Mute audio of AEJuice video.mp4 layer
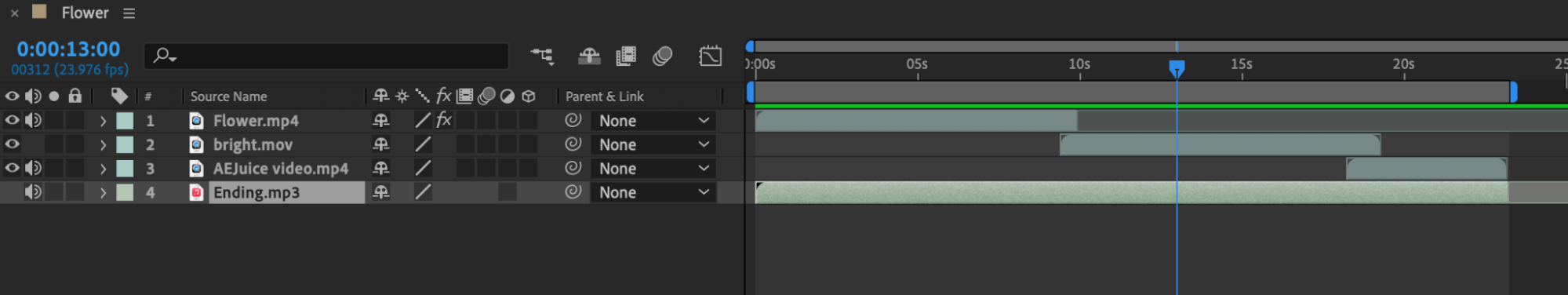 33,168
